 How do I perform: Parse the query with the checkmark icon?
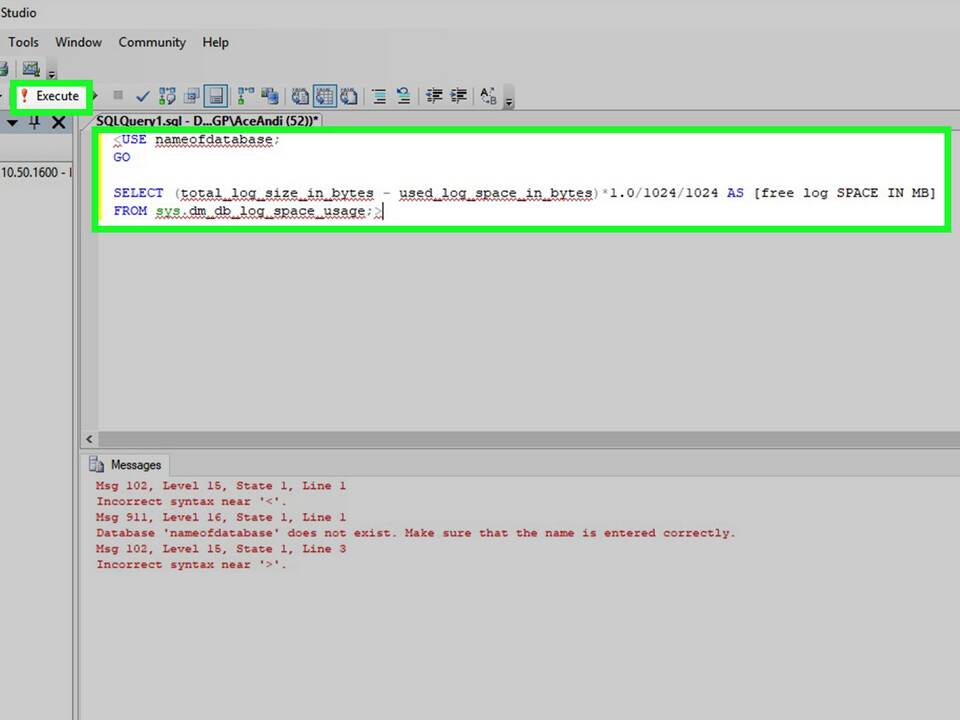coord(143,96)
